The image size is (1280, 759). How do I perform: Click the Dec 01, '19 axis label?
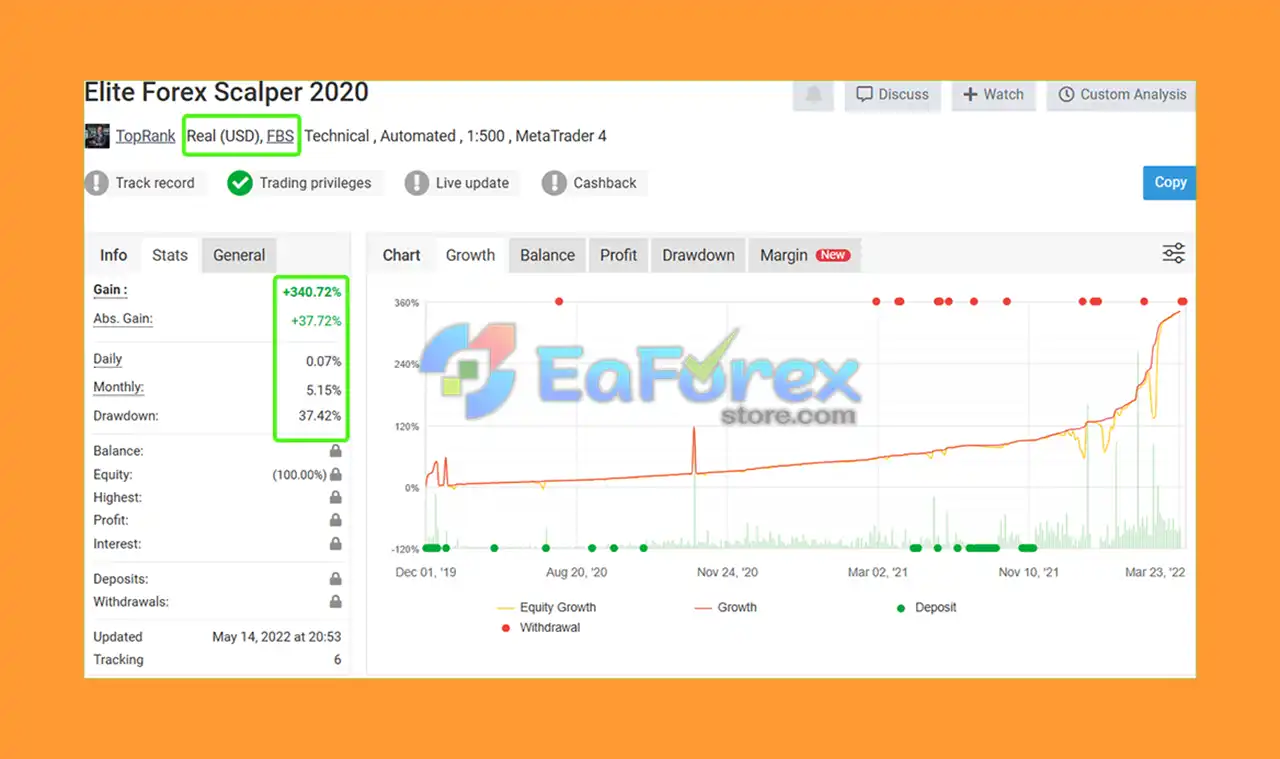(x=426, y=572)
